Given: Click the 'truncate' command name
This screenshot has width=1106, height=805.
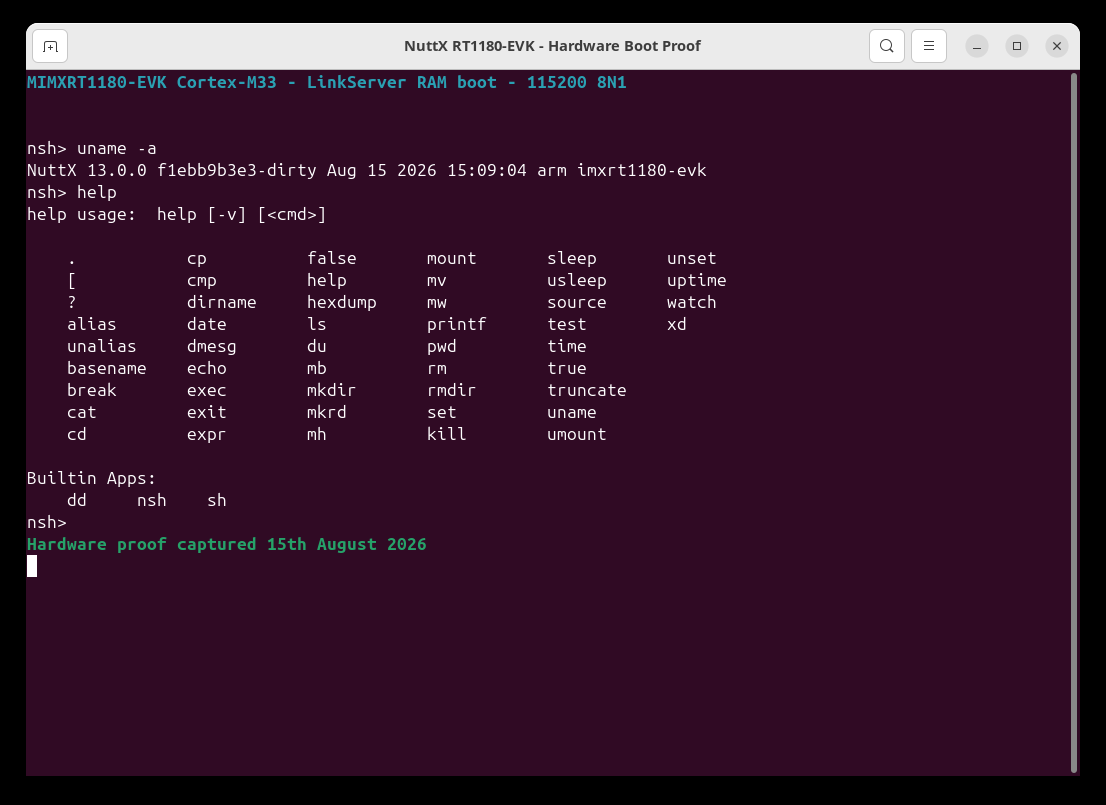Looking at the screenshot, I should pyautogui.click(x=587, y=390).
